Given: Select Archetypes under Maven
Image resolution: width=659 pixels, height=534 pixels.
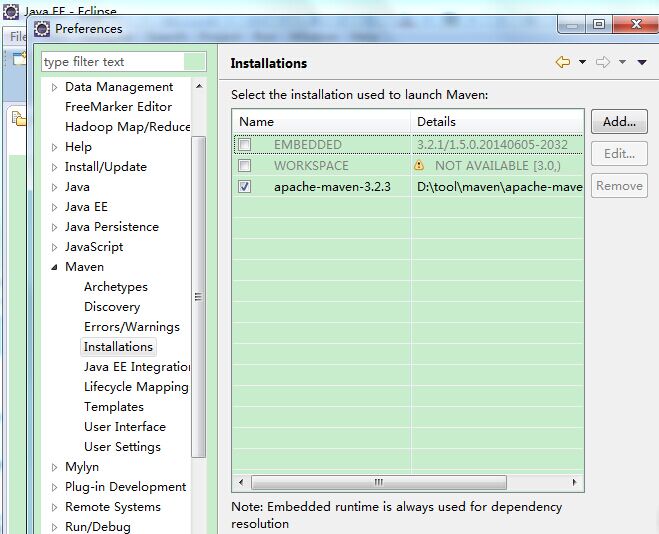Looking at the screenshot, I should pos(116,287).
